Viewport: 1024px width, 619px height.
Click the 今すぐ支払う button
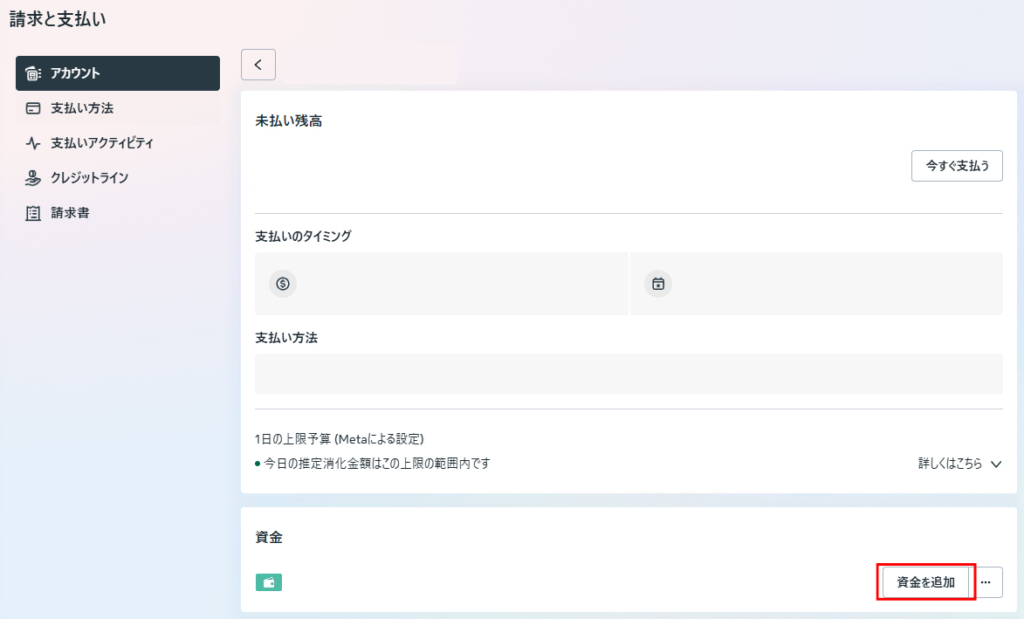pos(957,166)
